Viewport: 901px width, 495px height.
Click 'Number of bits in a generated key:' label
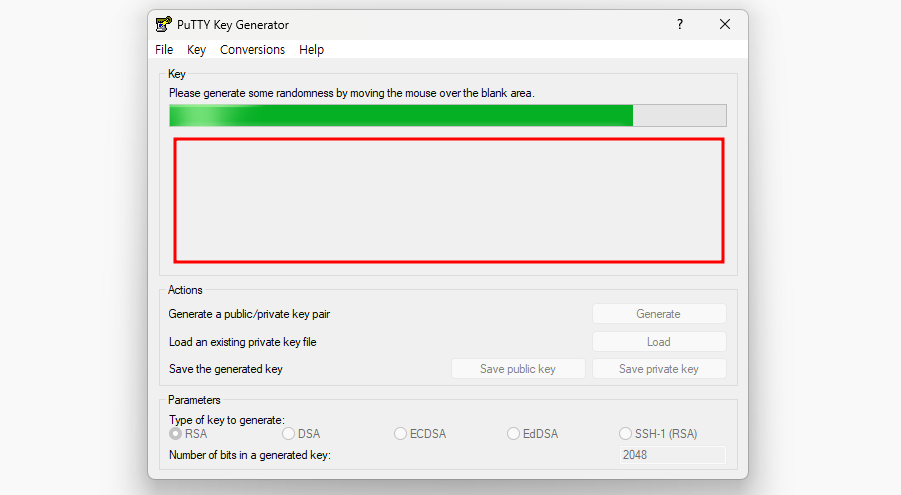tap(250, 455)
